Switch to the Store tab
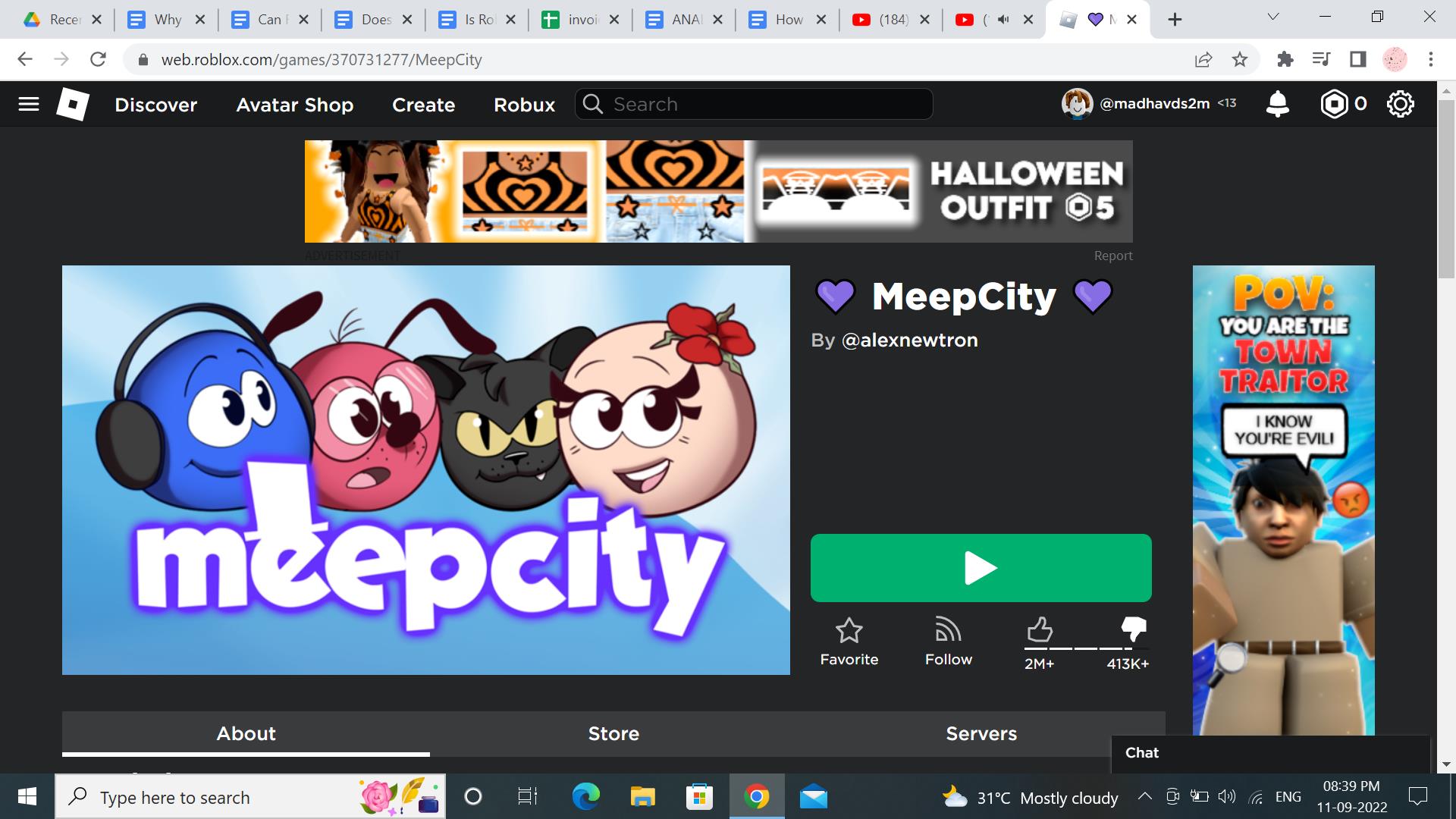Image resolution: width=1456 pixels, height=819 pixels. coord(613,733)
